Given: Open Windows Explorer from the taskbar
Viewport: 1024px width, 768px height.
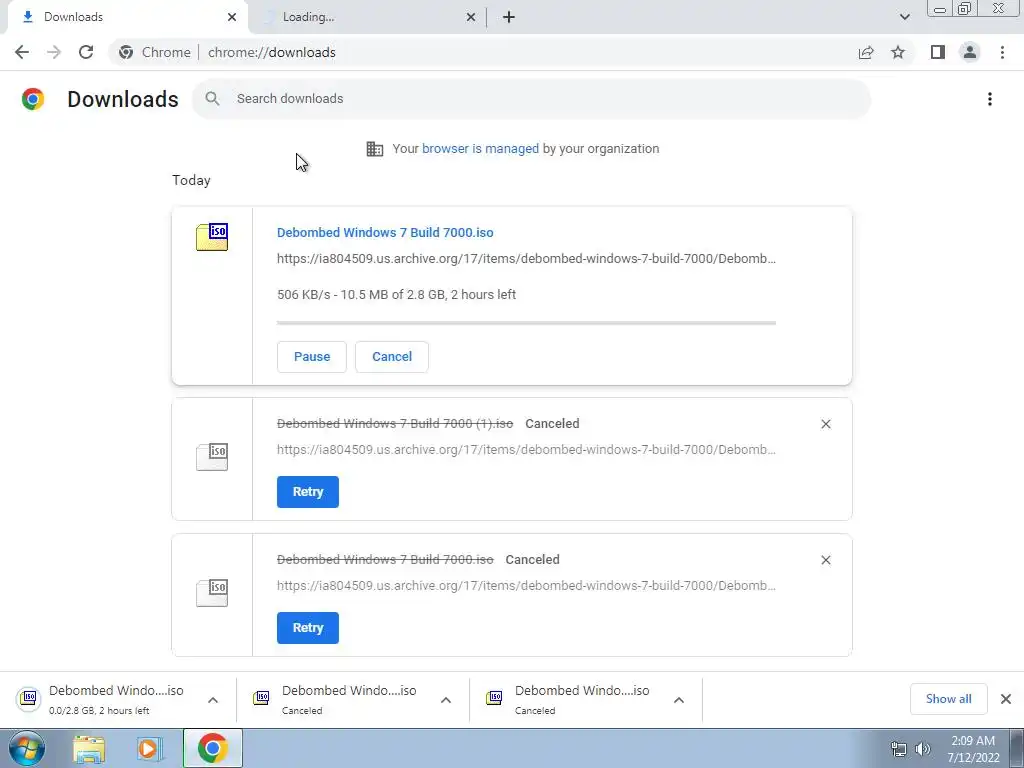Looking at the screenshot, I should tap(89, 749).
